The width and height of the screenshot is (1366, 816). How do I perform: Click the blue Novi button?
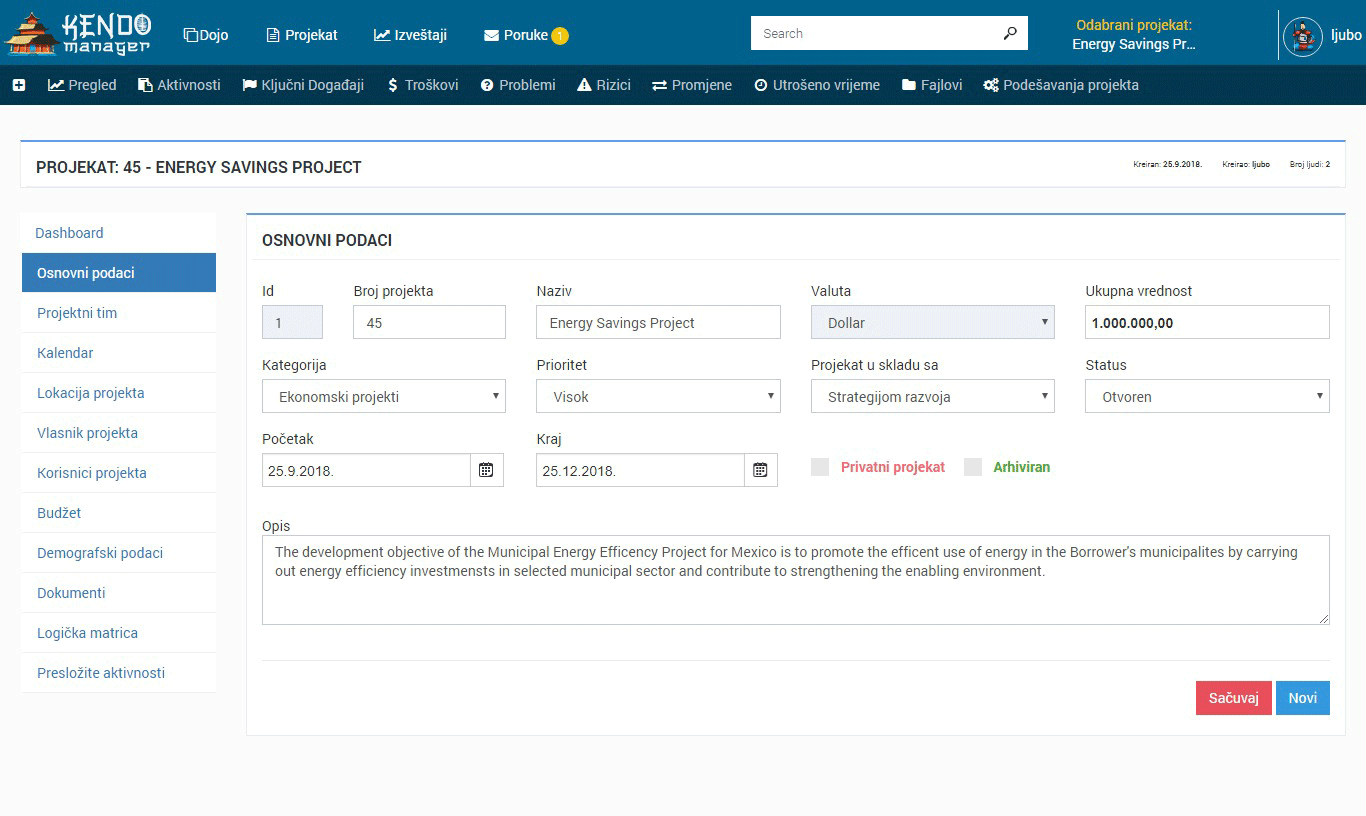point(1303,698)
